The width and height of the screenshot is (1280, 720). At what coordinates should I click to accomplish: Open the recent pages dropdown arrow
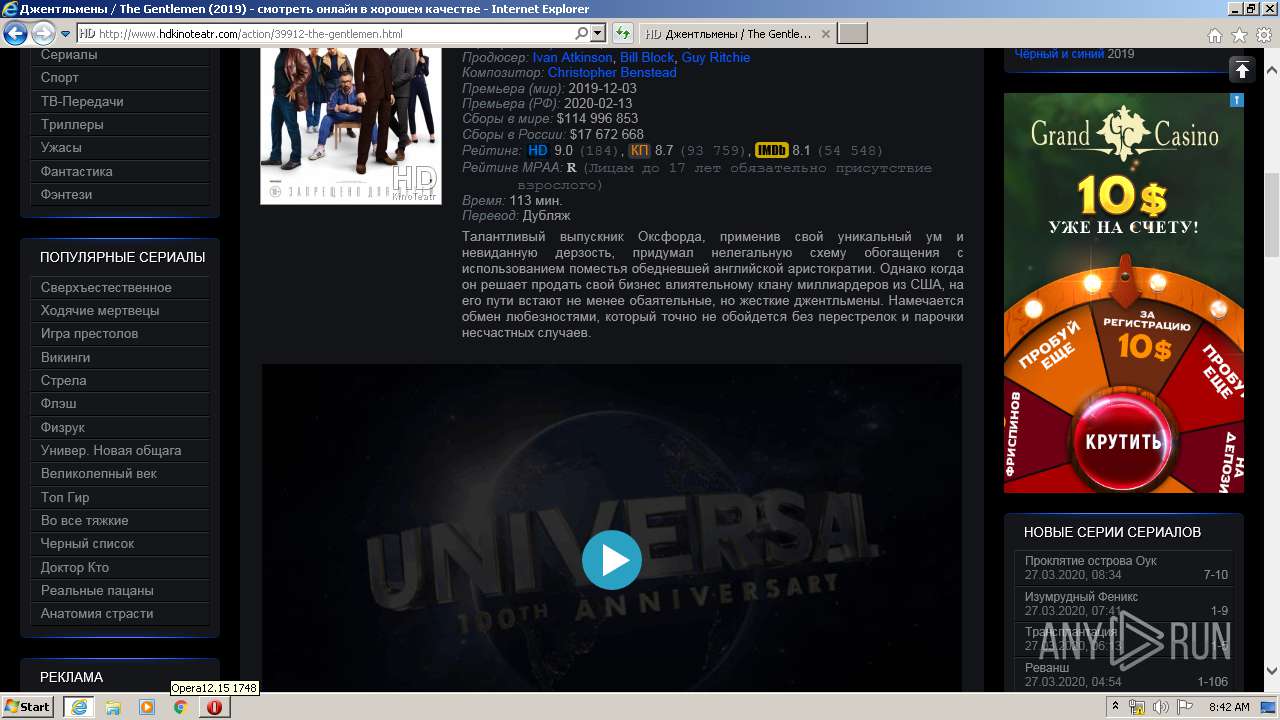pos(65,34)
